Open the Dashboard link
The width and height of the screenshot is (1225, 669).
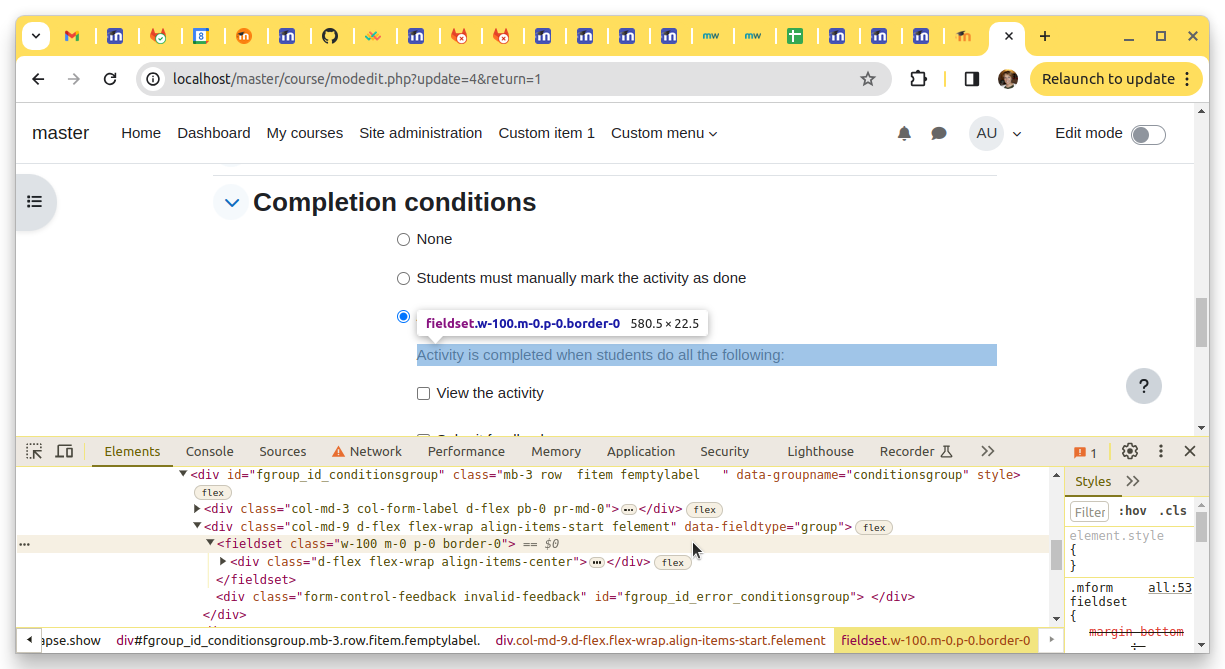pos(214,133)
